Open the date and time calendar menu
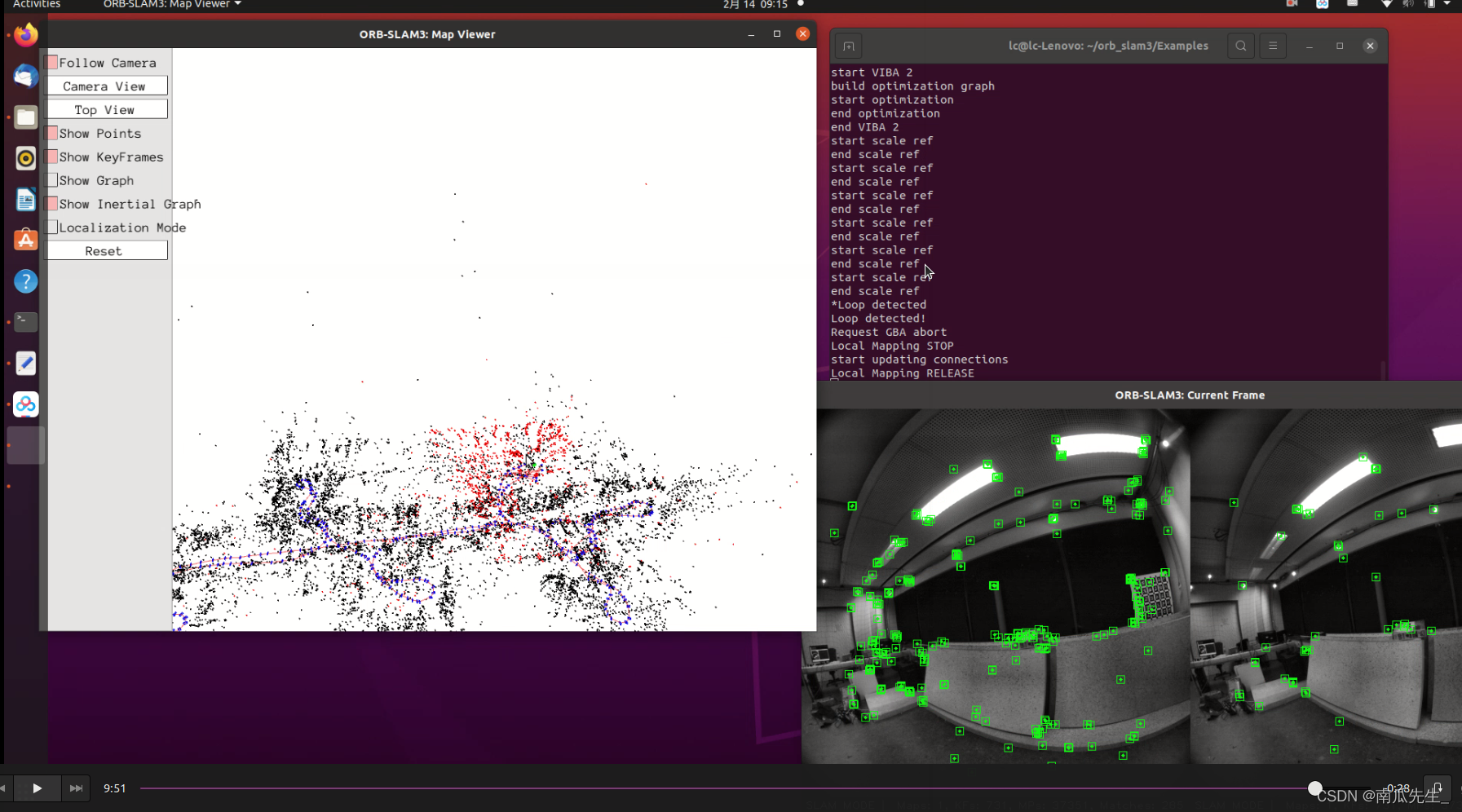Screen dimensions: 1462x812 [x=755, y=4]
